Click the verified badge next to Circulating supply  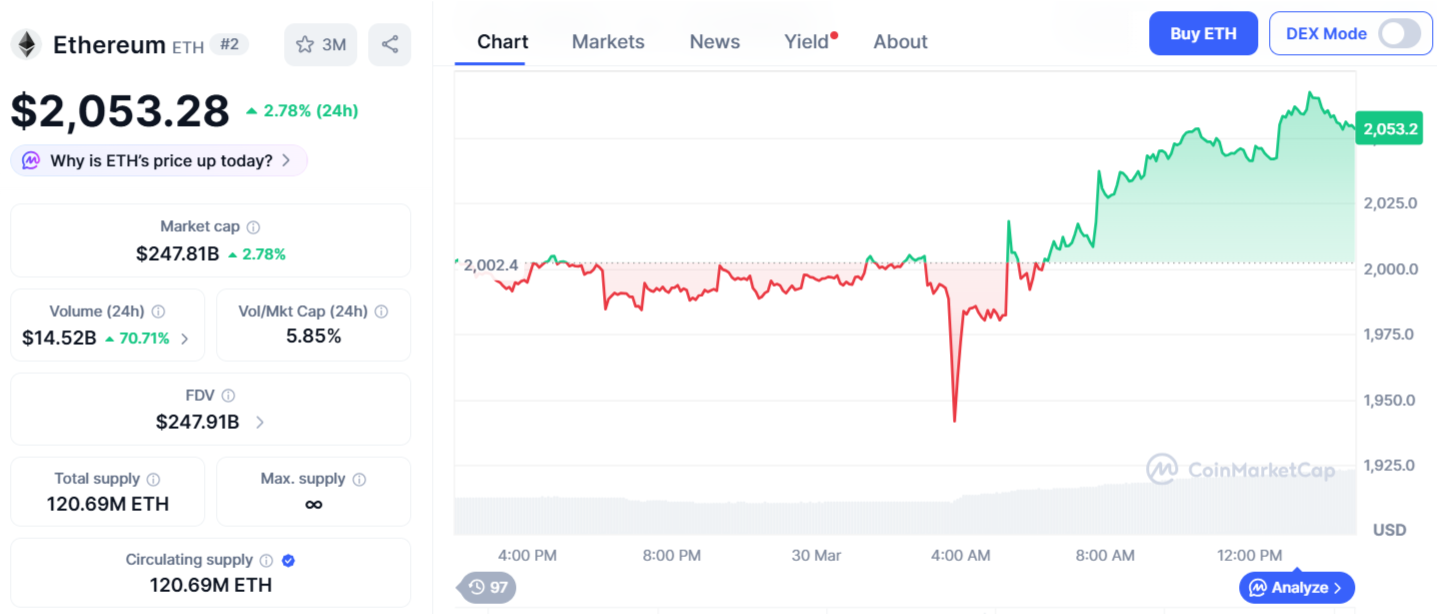289,560
